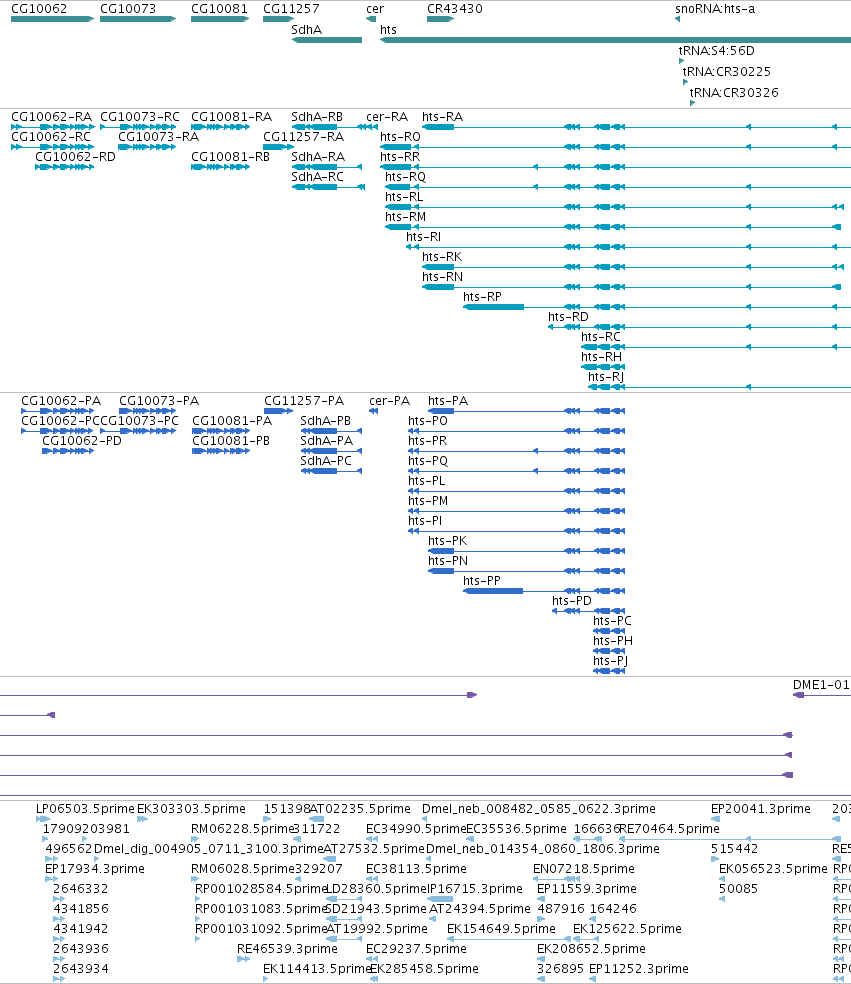Click the hts-PK protein label
Image resolution: width=851 pixels, height=984 pixels.
pyautogui.click(x=448, y=541)
